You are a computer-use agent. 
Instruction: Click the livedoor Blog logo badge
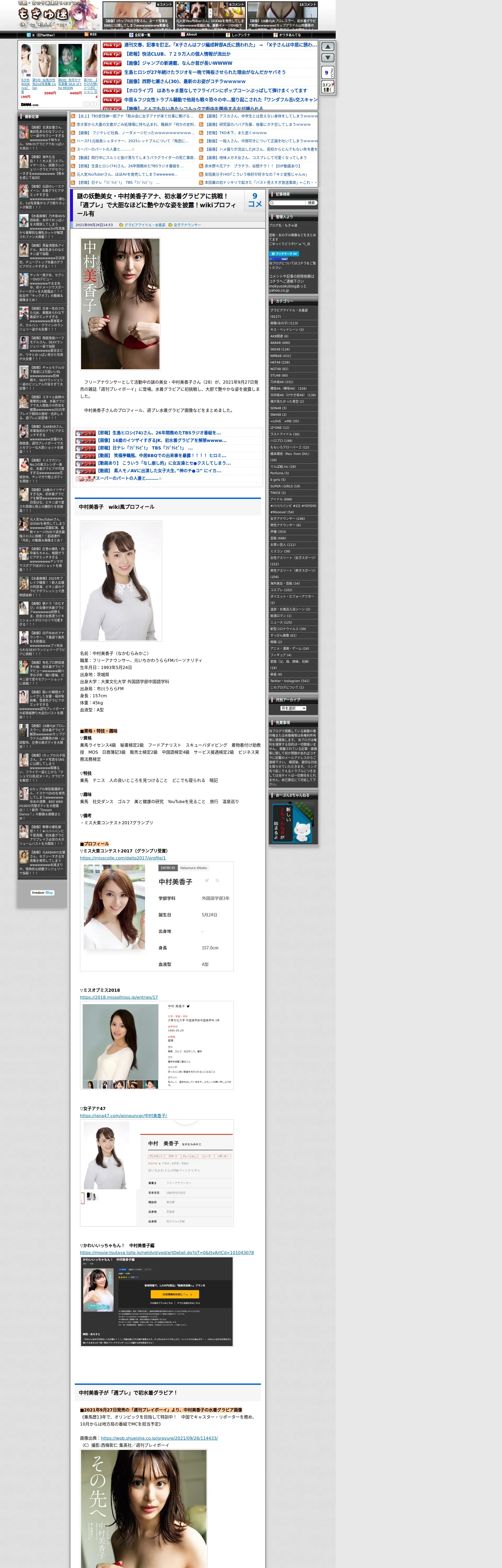43,892
